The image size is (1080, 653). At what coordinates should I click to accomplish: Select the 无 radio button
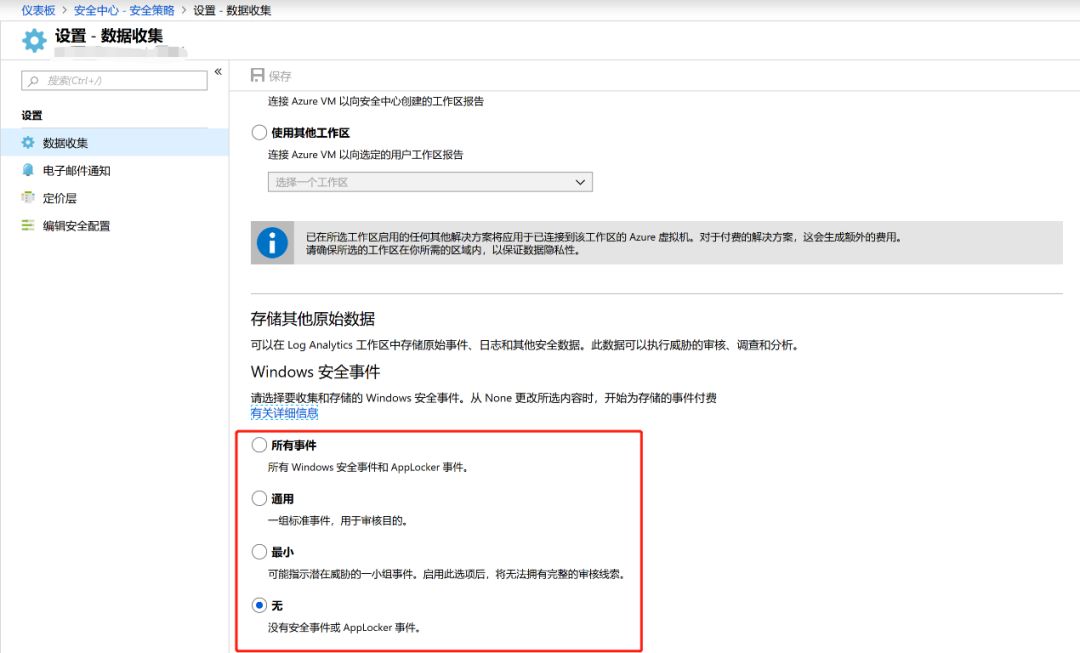coord(260,606)
